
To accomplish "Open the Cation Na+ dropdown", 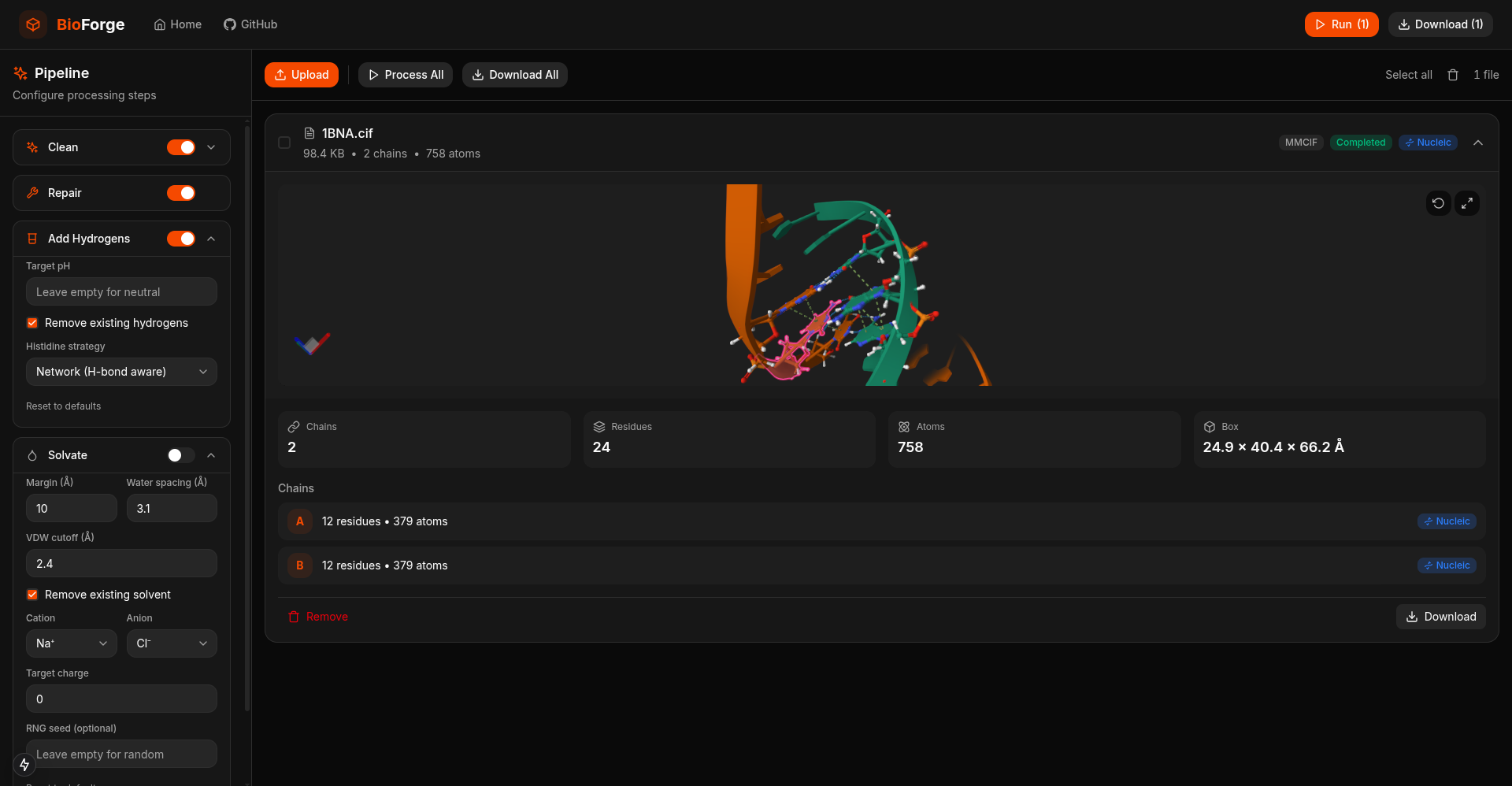I will click(x=71, y=643).
